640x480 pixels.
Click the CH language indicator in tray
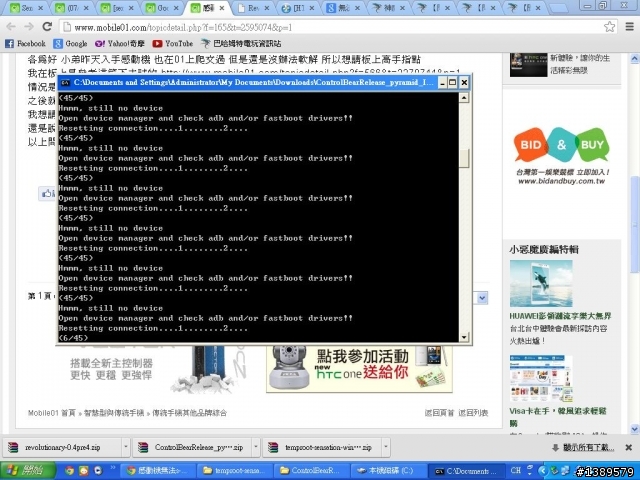click(516, 471)
